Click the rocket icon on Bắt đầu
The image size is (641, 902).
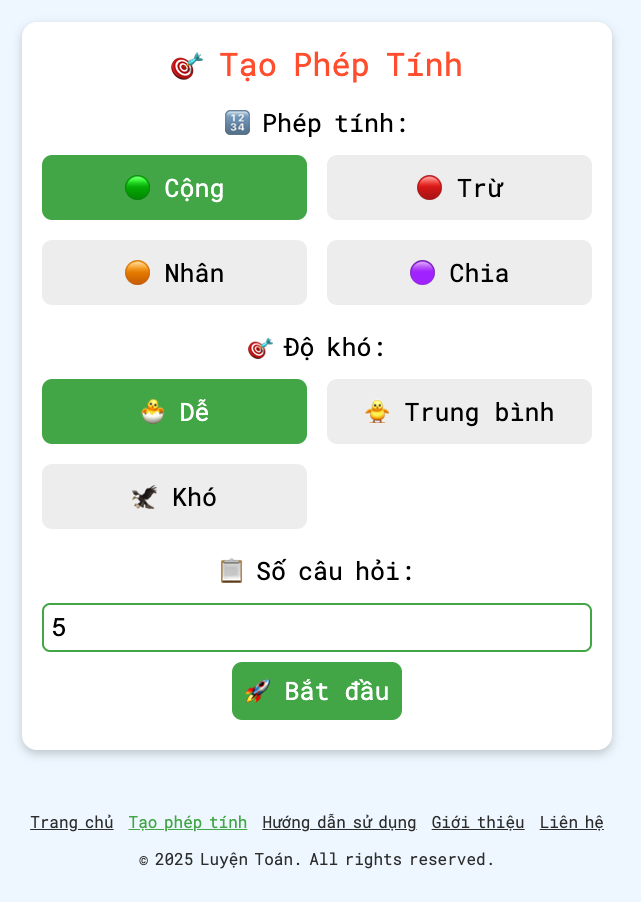(258, 691)
